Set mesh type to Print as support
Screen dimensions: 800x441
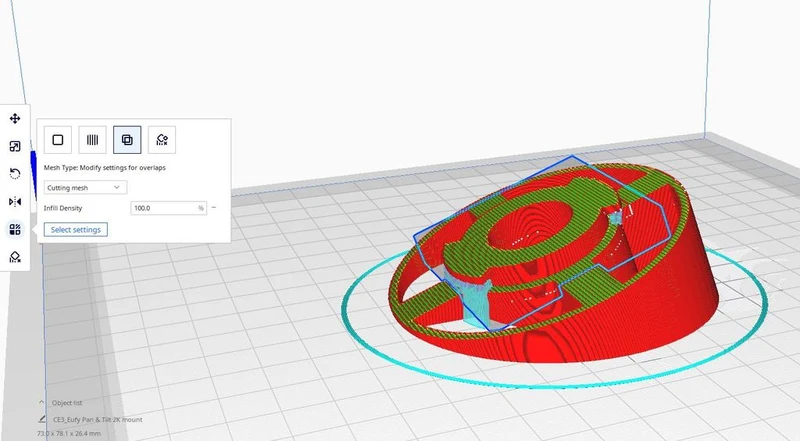[92, 140]
